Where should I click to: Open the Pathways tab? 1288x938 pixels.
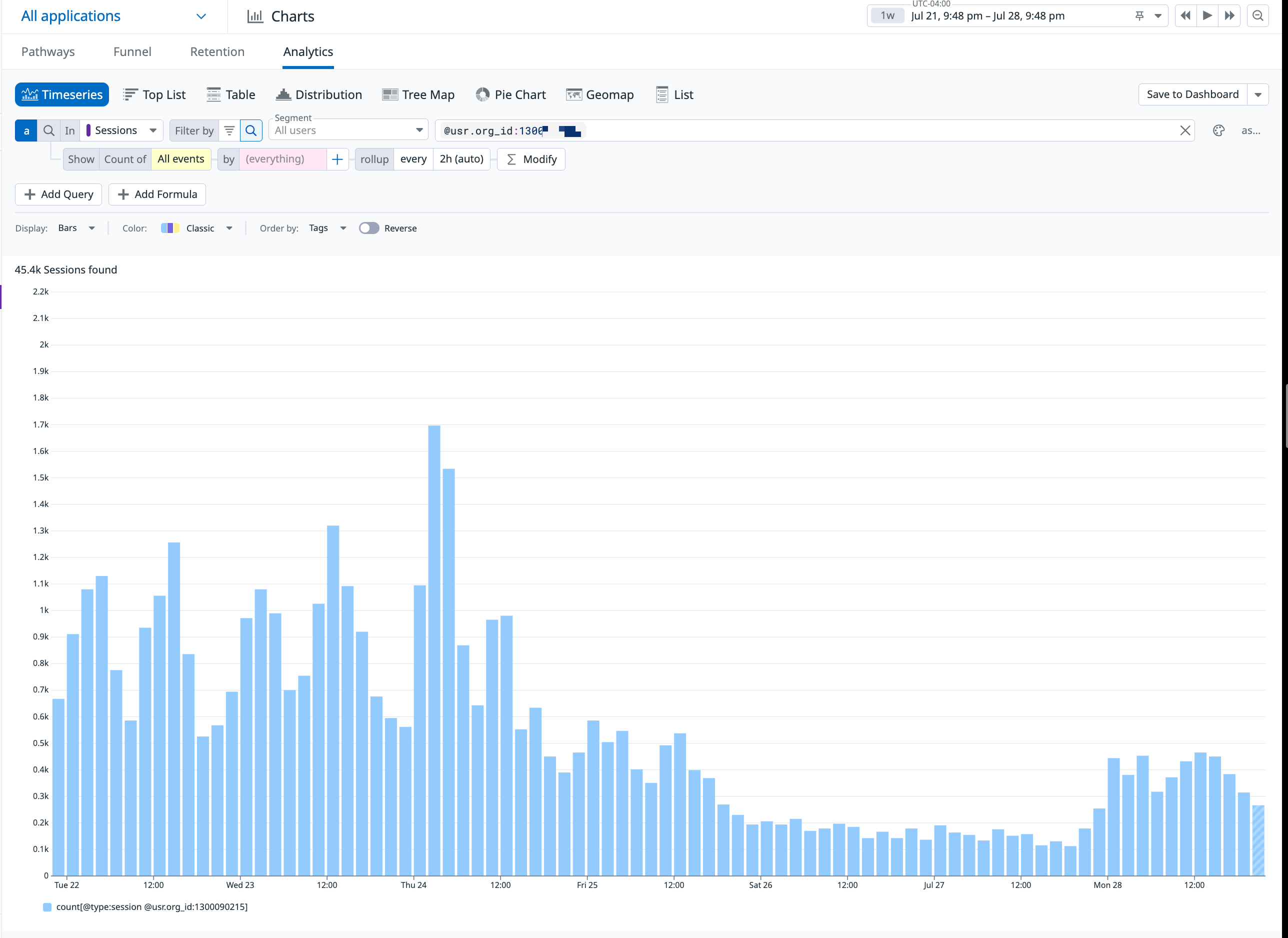pos(48,51)
